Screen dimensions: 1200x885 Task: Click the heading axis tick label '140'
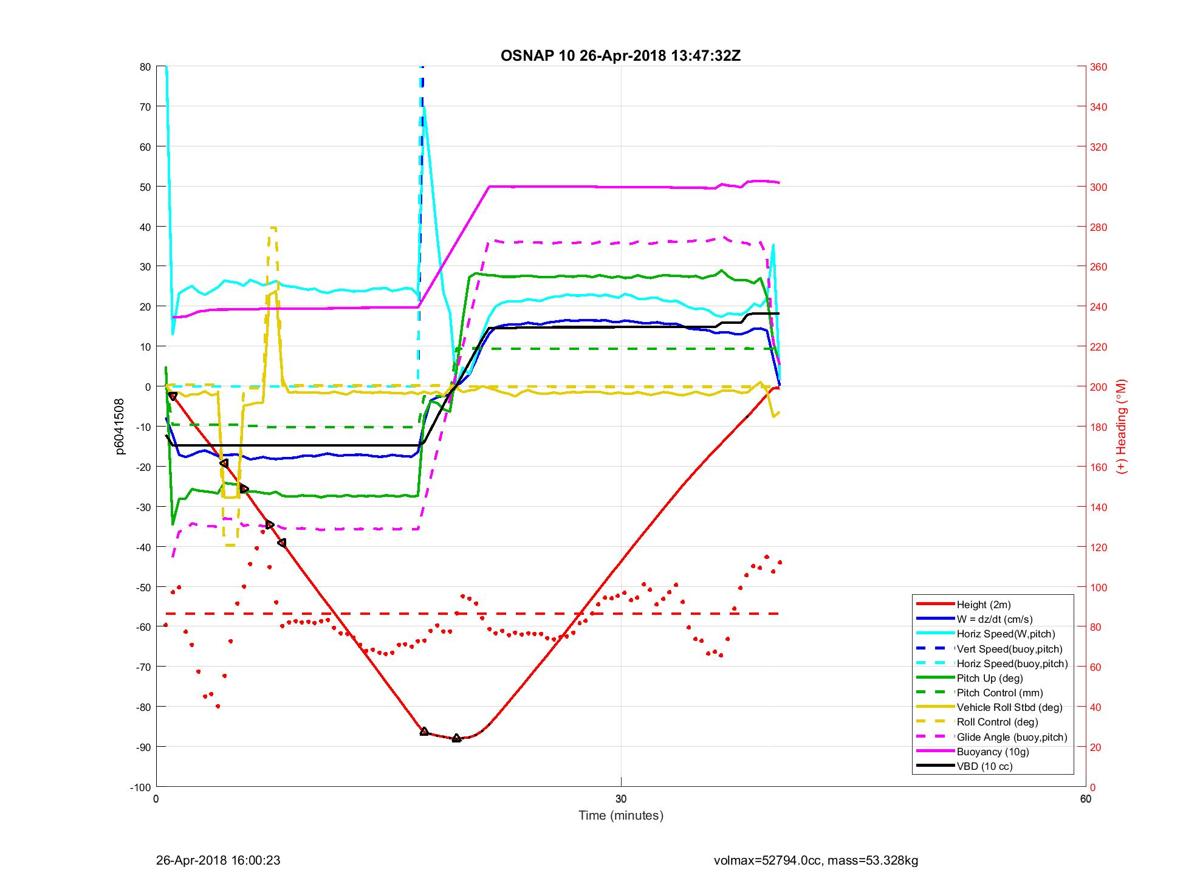(x=1099, y=507)
